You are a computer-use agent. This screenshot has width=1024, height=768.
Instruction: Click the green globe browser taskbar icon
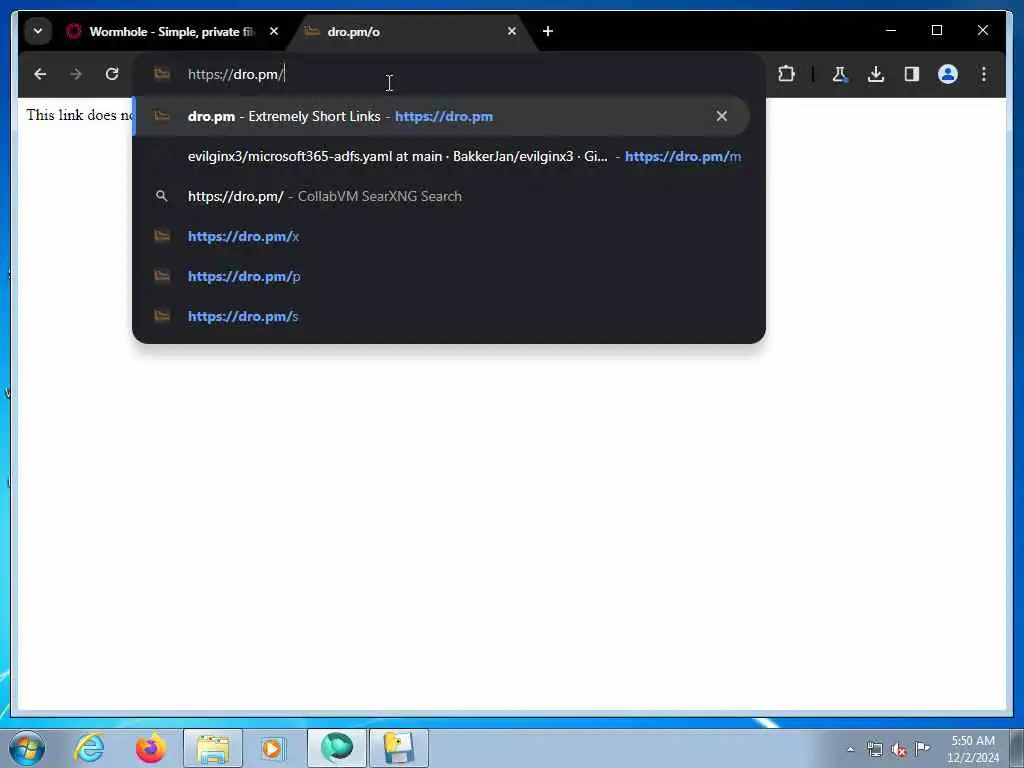point(336,748)
